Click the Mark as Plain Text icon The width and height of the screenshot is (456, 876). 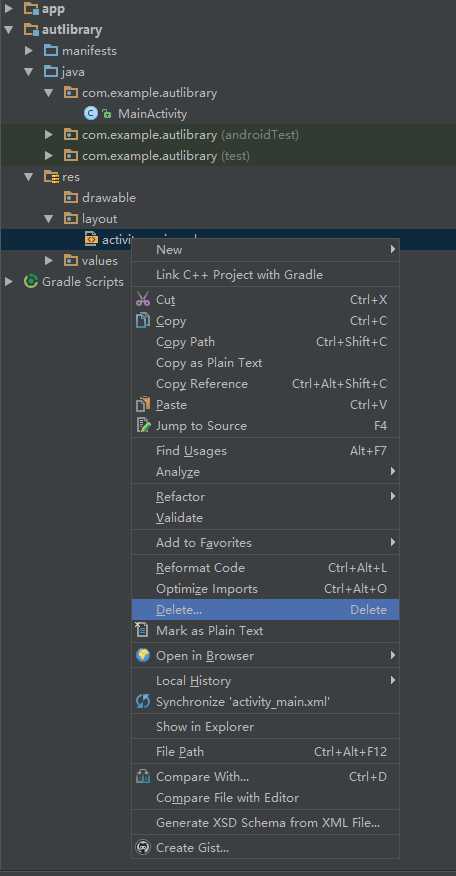pos(142,630)
